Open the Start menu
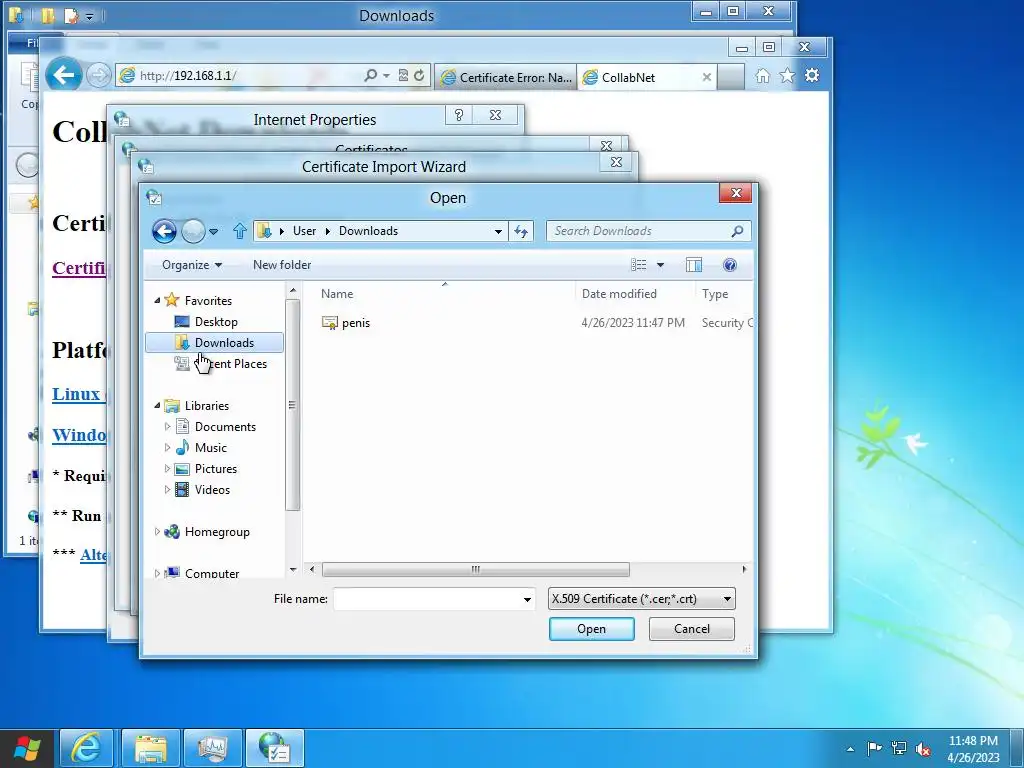Screen dimensions: 1024x768 26,748
